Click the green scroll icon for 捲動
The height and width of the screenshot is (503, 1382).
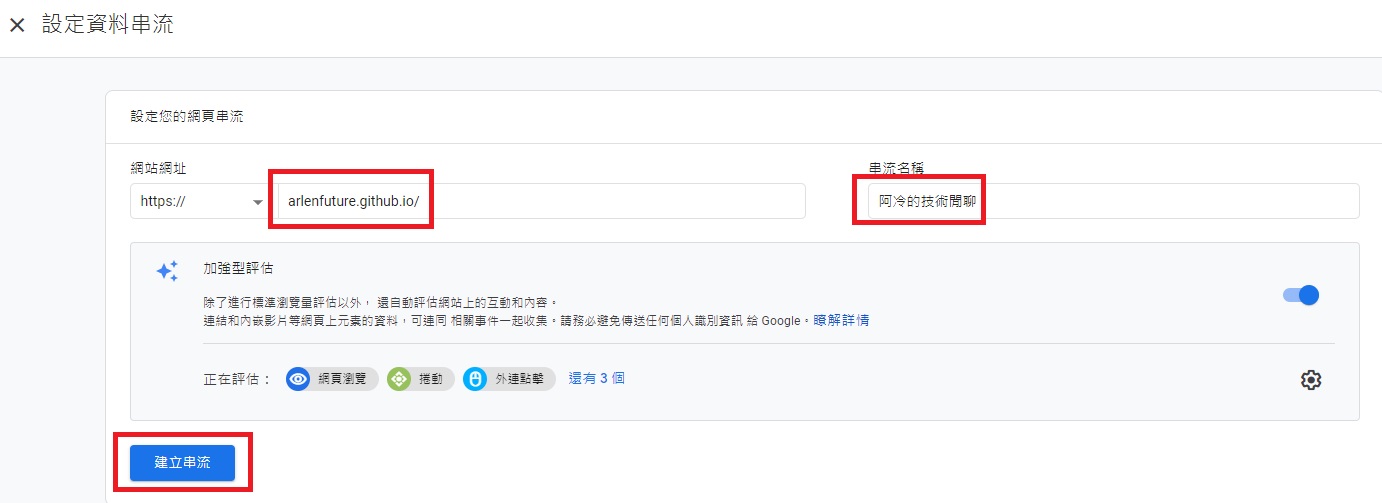399,379
